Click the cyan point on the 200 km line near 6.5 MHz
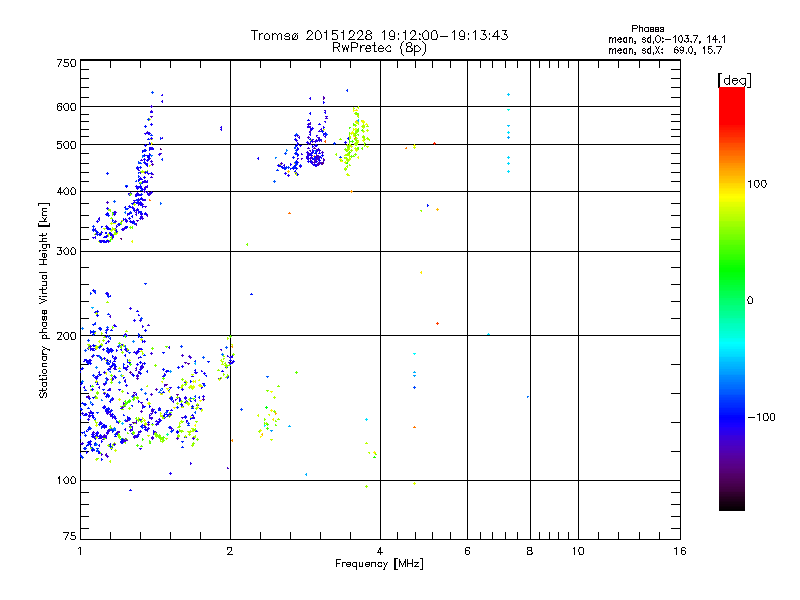Image resolution: width=800 pixels, height=600 pixels. coord(488,335)
